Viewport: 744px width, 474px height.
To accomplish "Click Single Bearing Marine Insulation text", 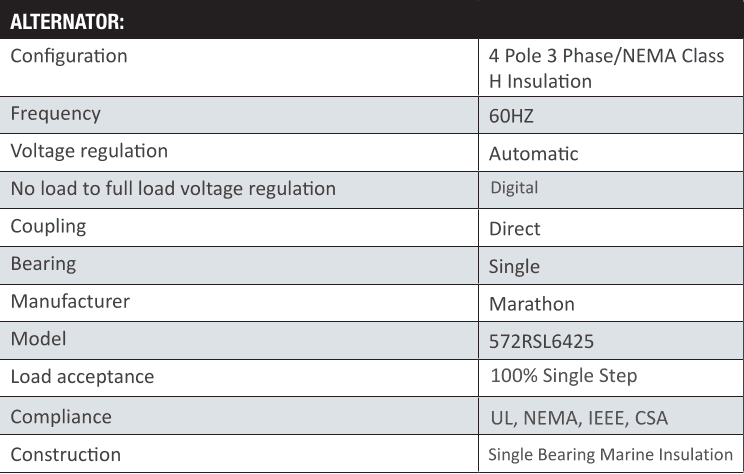I will (x=611, y=455).
